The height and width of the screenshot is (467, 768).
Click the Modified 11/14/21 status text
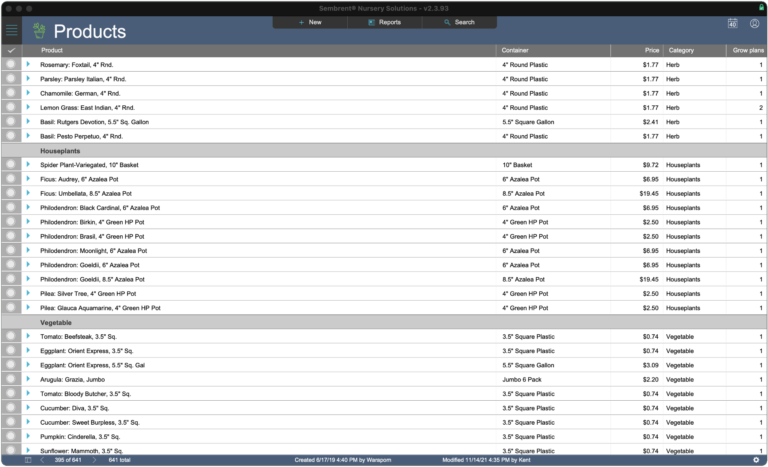tap(486, 460)
